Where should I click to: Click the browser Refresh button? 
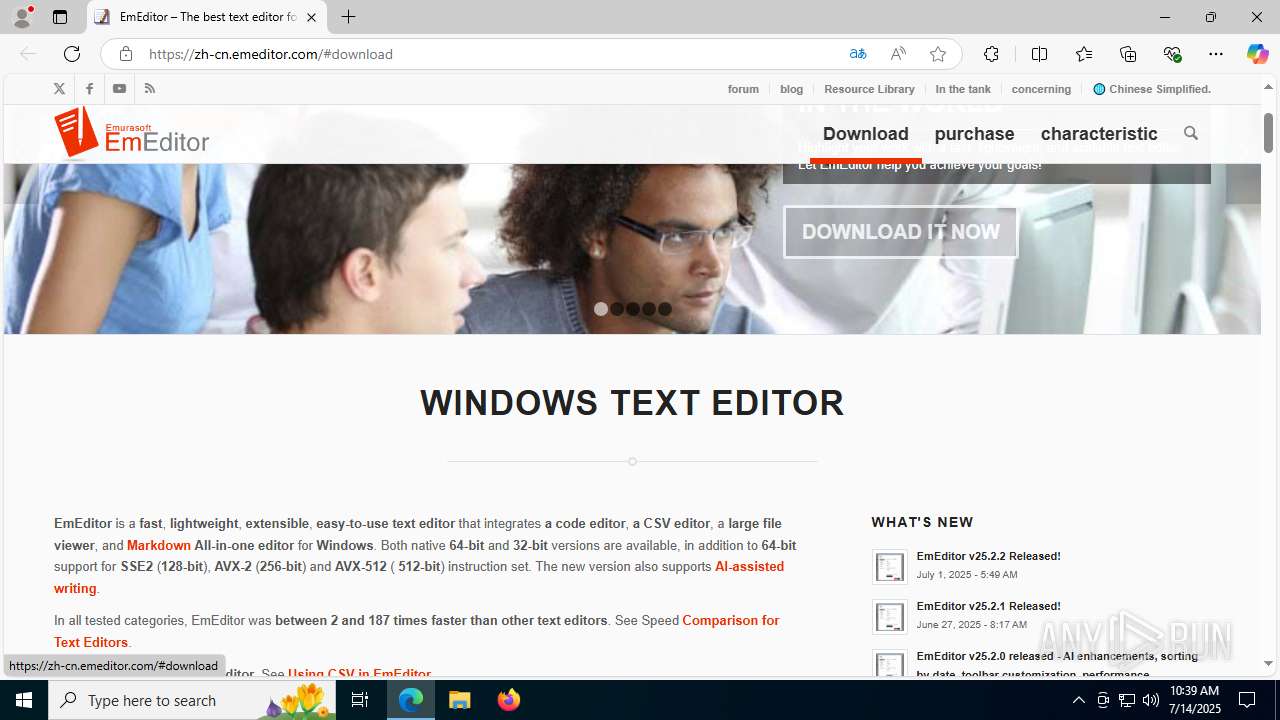click(72, 54)
